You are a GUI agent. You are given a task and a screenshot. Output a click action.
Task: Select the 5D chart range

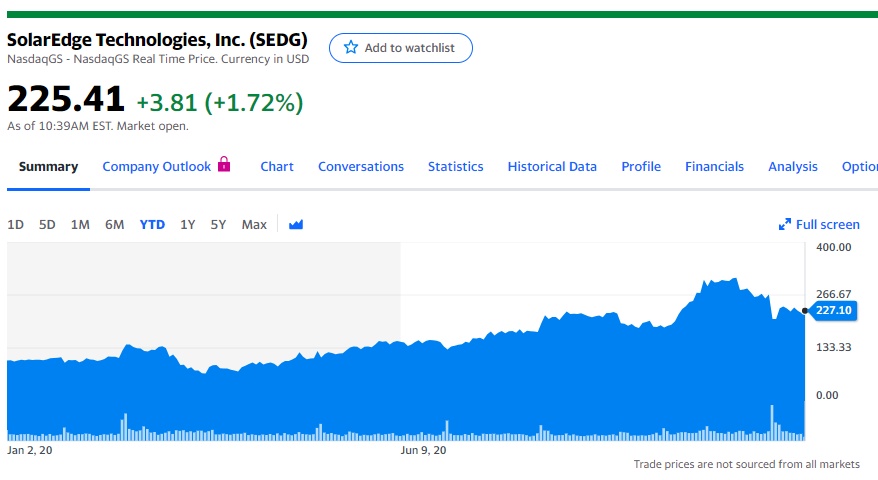47,225
